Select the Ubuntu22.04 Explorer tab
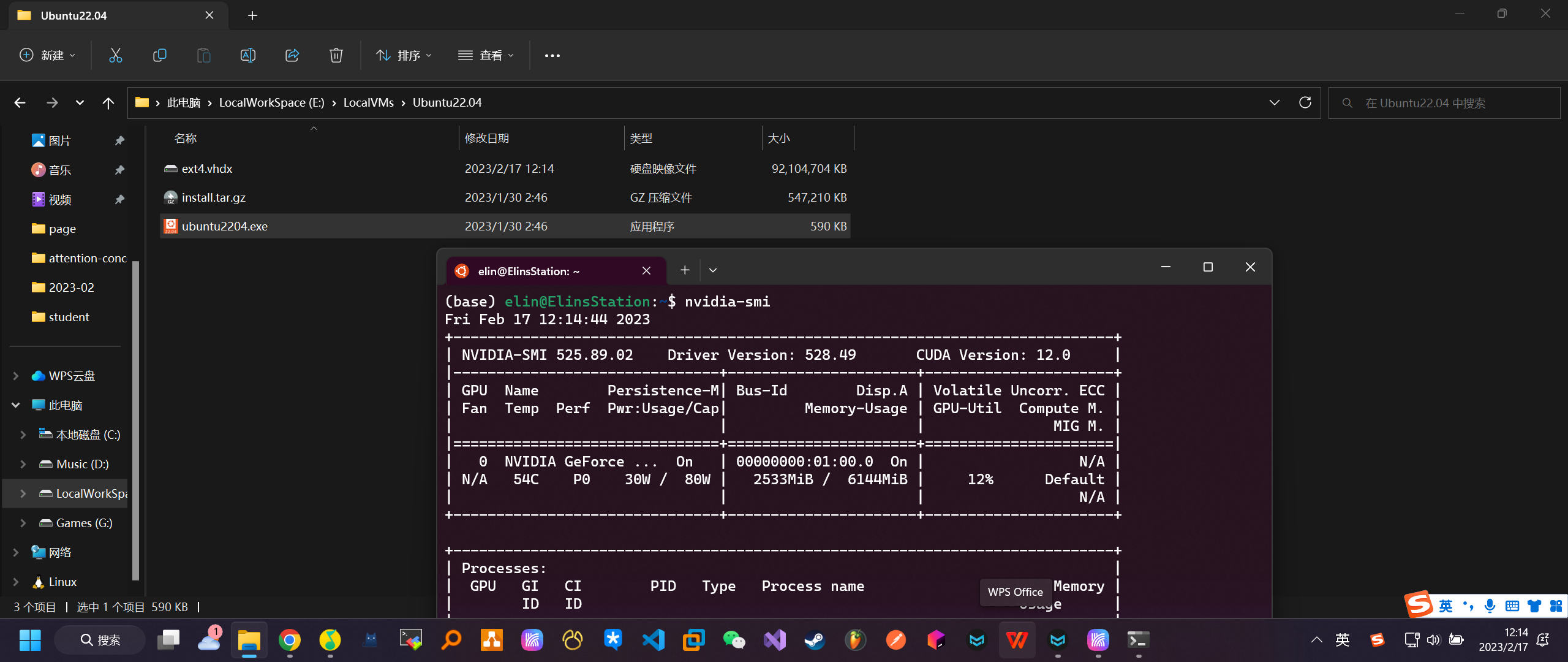The width and height of the screenshot is (1568, 662). 73,15
